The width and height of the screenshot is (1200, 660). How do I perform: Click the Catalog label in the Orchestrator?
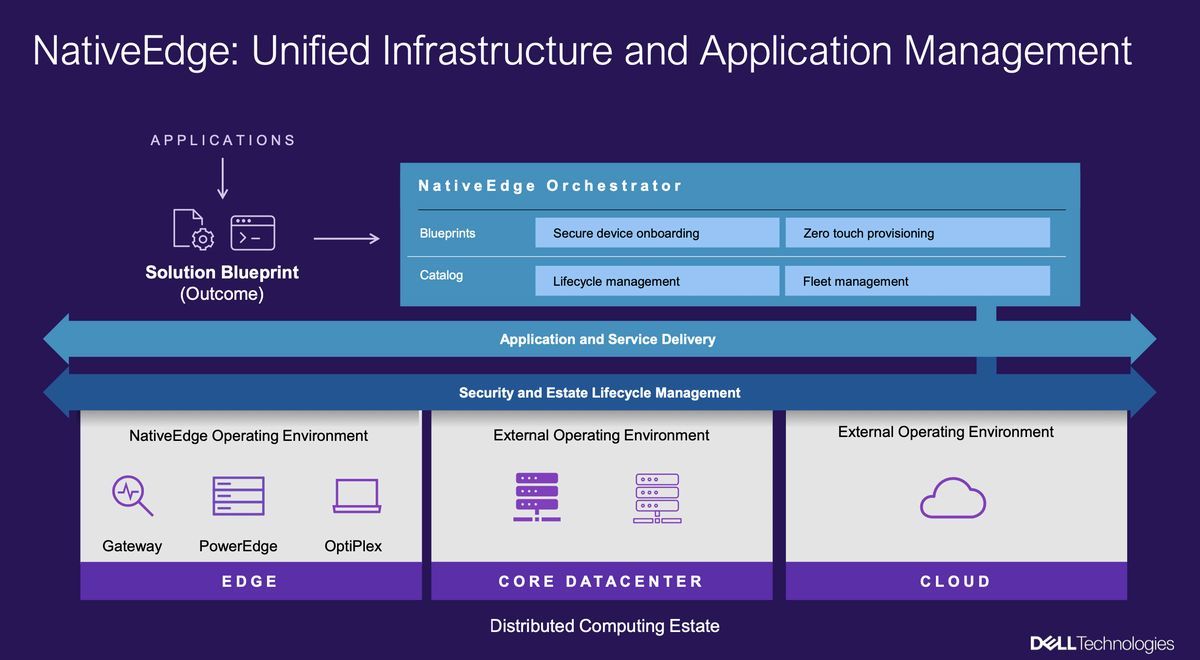pyautogui.click(x=442, y=275)
